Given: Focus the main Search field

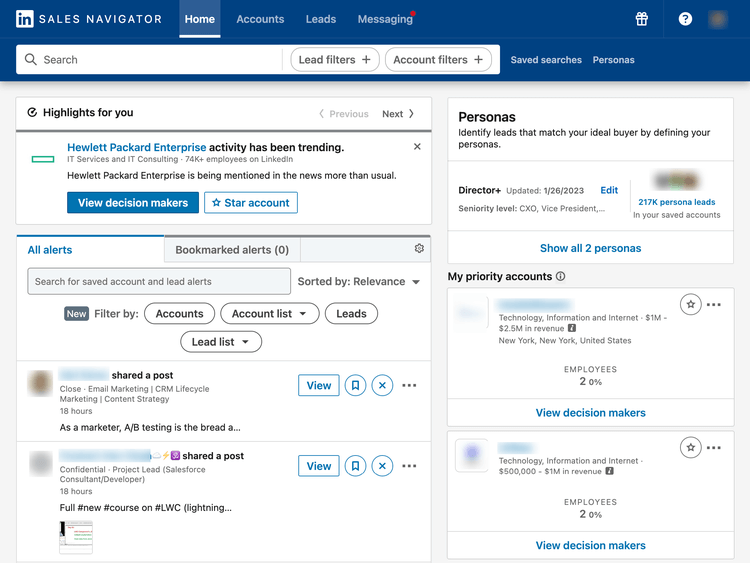Looking at the screenshot, I should pyautogui.click(x=149, y=59).
